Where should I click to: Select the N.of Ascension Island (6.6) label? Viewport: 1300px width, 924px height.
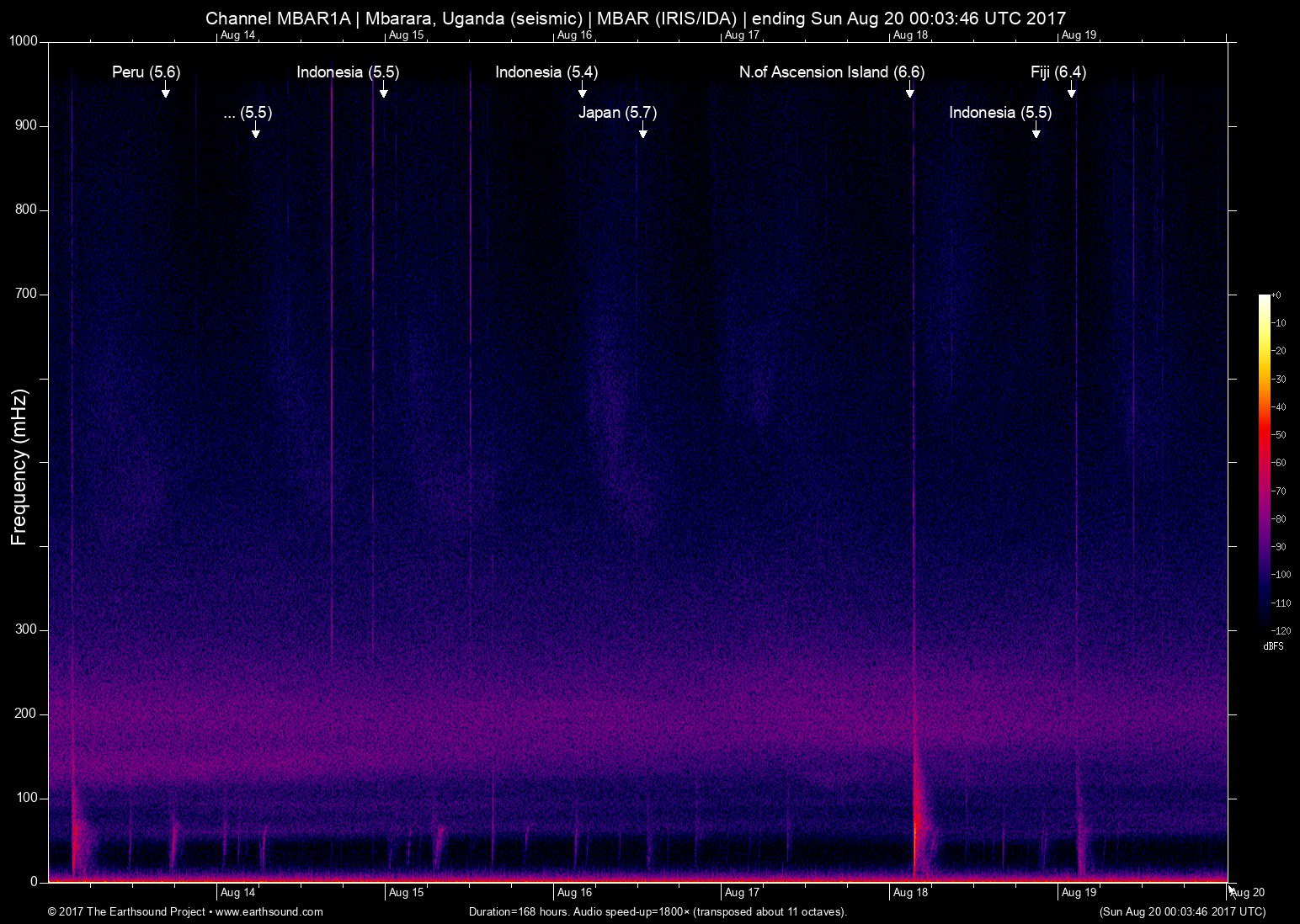[x=831, y=72]
